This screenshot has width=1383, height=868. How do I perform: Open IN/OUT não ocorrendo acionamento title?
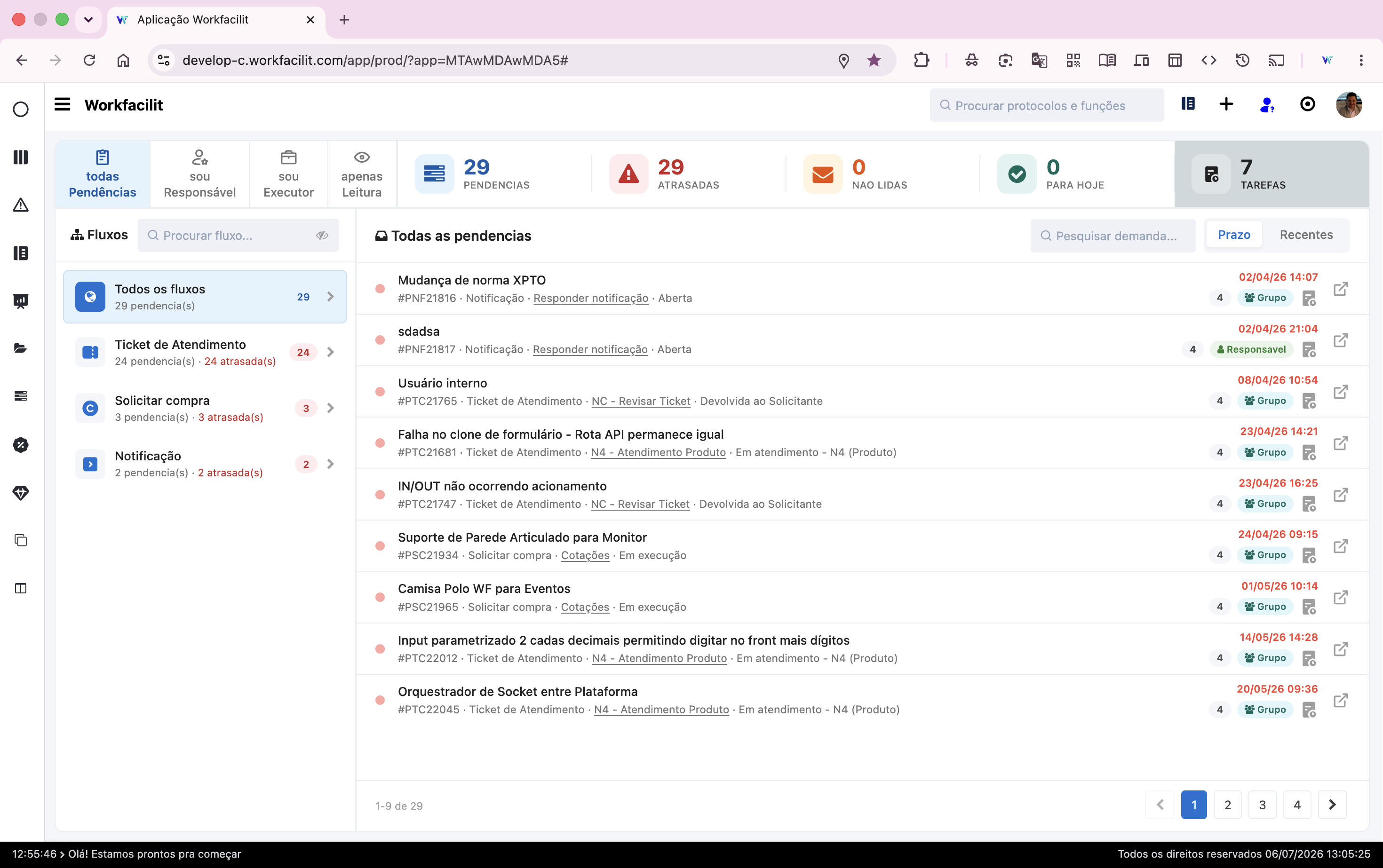point(502,486)
